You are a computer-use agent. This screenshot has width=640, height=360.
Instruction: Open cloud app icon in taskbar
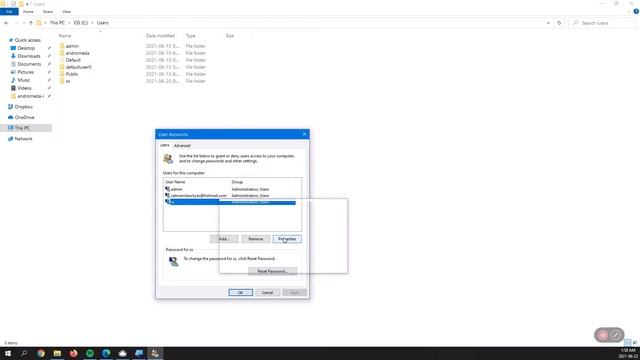[x=122, y=353]
